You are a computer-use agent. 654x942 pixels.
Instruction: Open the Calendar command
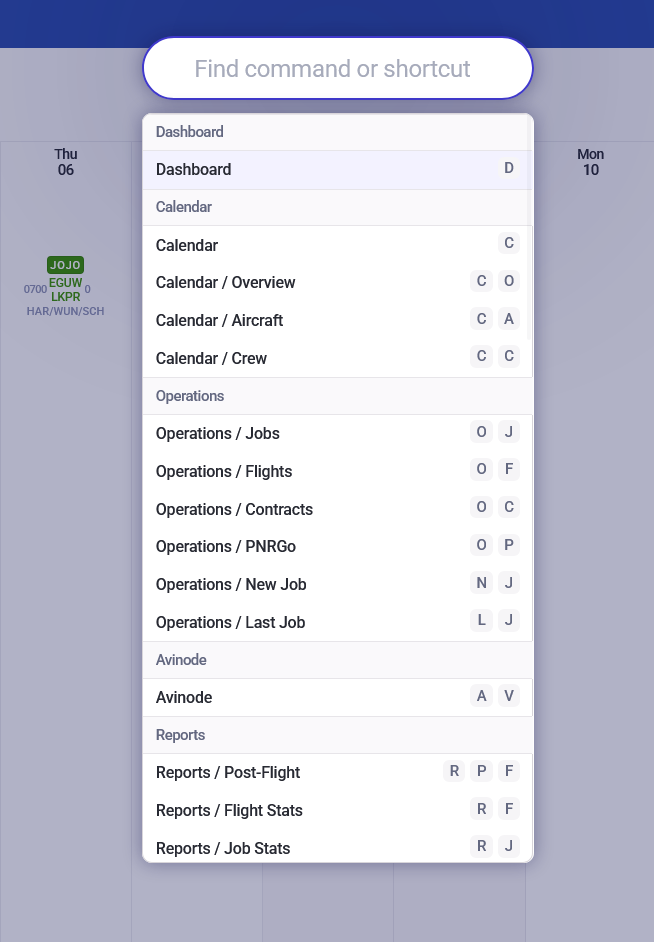(x=337, y=245)
